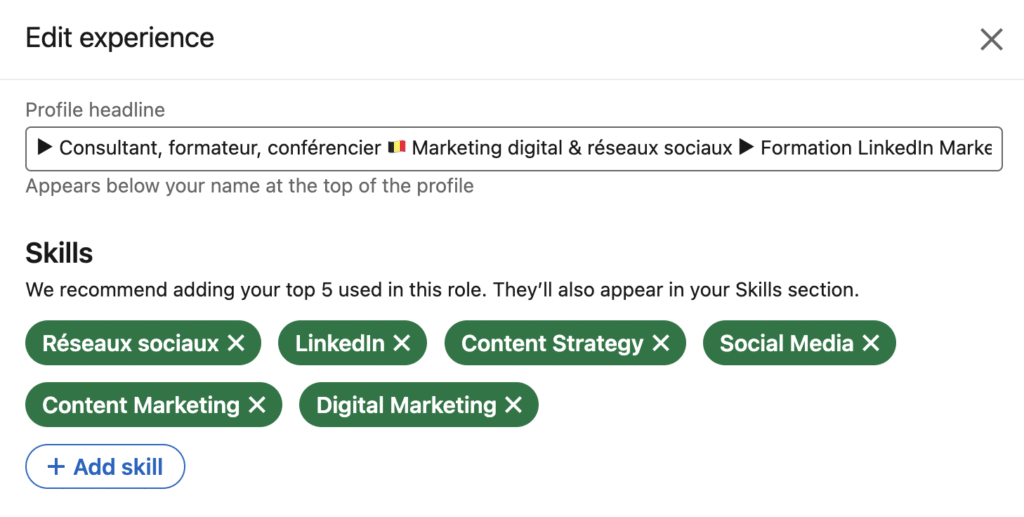Click the Profile headline field label

[x=95, y=110]
